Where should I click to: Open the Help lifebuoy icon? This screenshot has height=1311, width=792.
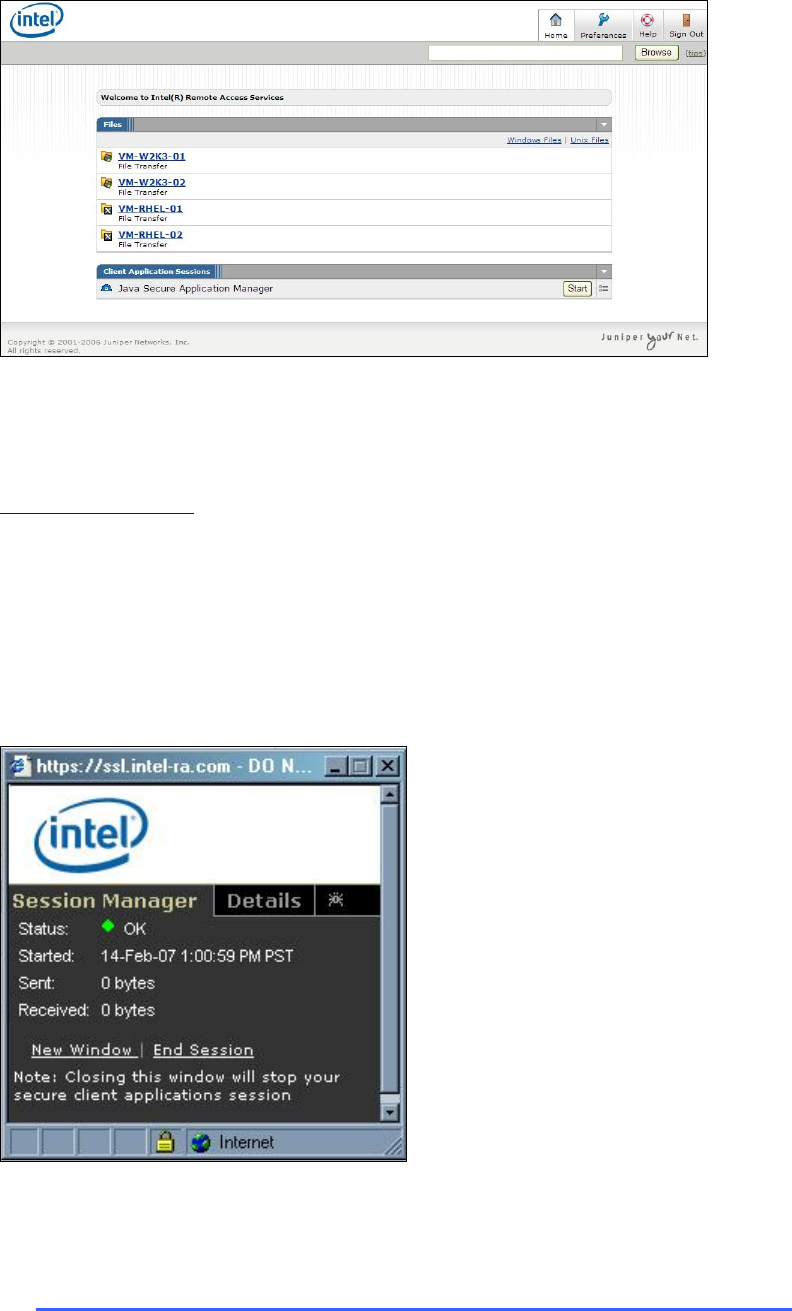pyautogui.click(x=648, y=20)
